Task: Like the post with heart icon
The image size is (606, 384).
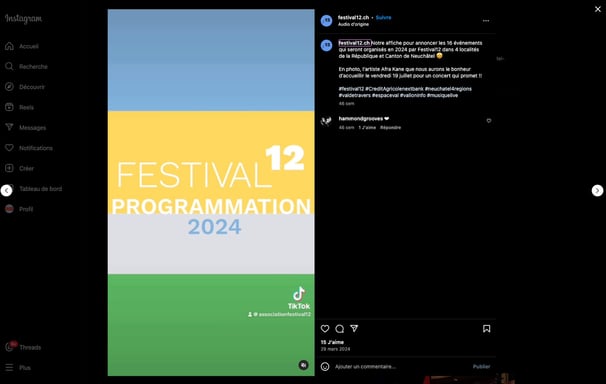Action: point(325,328)
